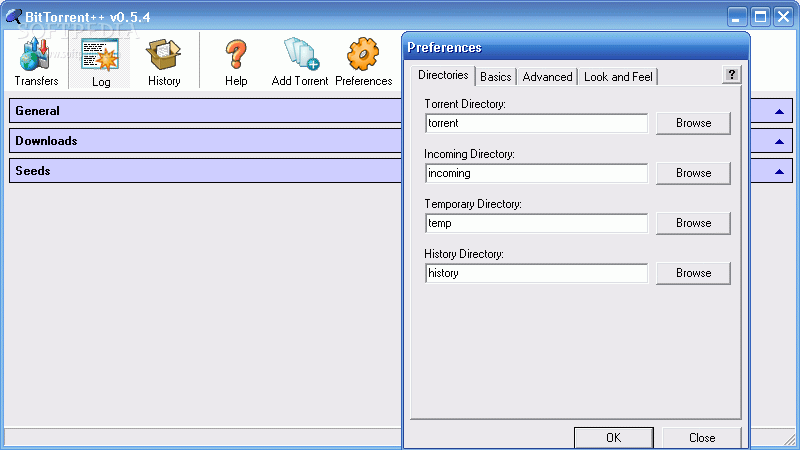Confirm preferences with OK button

[x=614, y=438]
